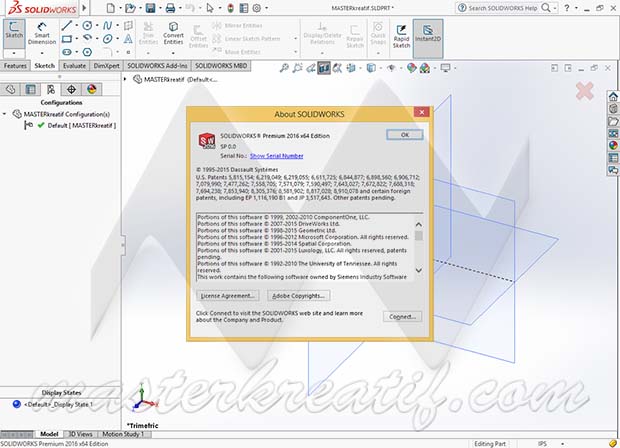Open the Line tool dropdown arrow
Viewport: 620px width, 448px height.
[x=76, y=26]
